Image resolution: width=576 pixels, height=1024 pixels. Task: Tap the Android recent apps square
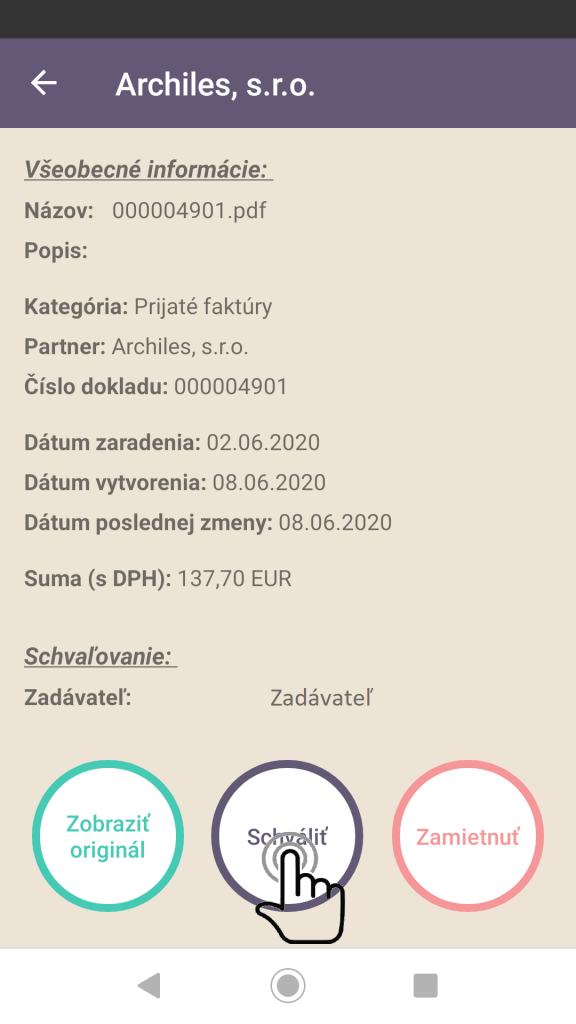click(426, 985)
